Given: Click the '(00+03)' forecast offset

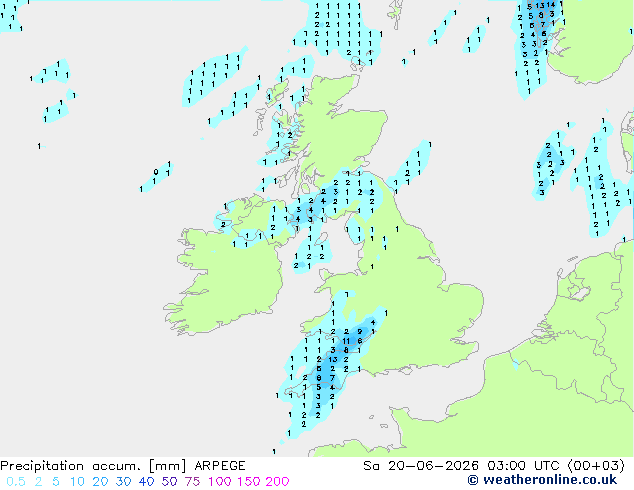Looking at the screenshot, I should coord(596,466).
